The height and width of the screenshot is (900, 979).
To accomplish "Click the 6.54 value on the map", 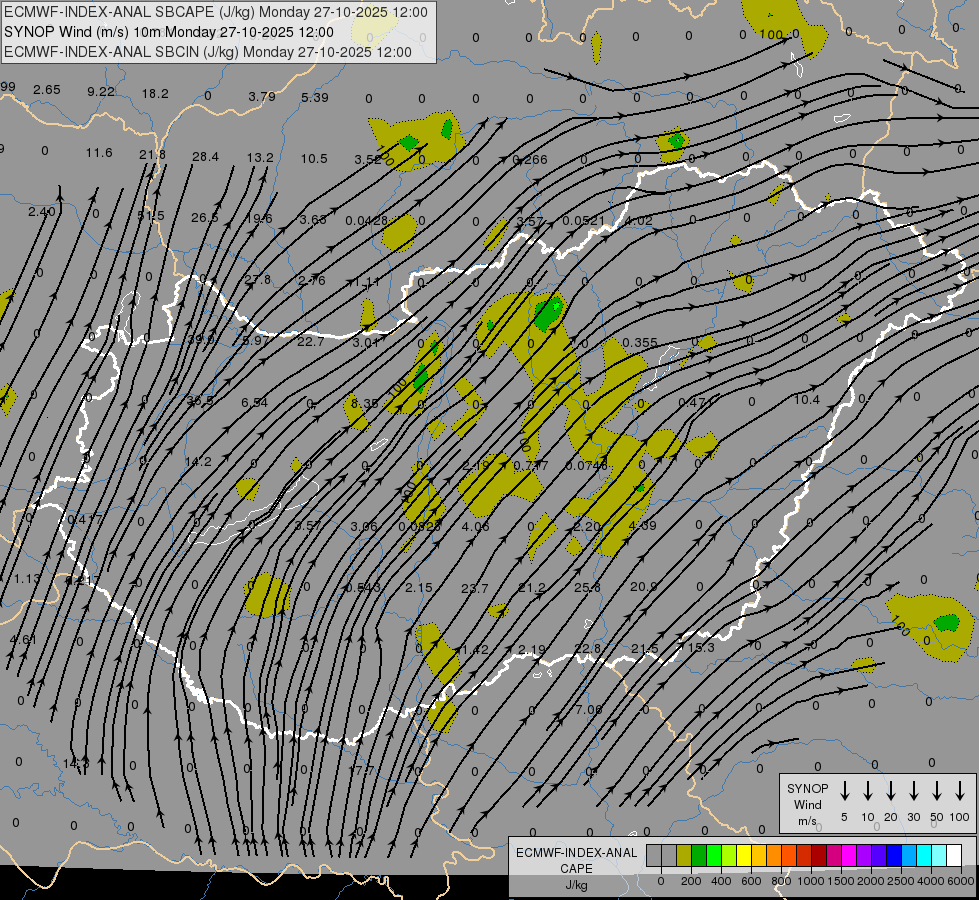I will (x=254, y=402).
